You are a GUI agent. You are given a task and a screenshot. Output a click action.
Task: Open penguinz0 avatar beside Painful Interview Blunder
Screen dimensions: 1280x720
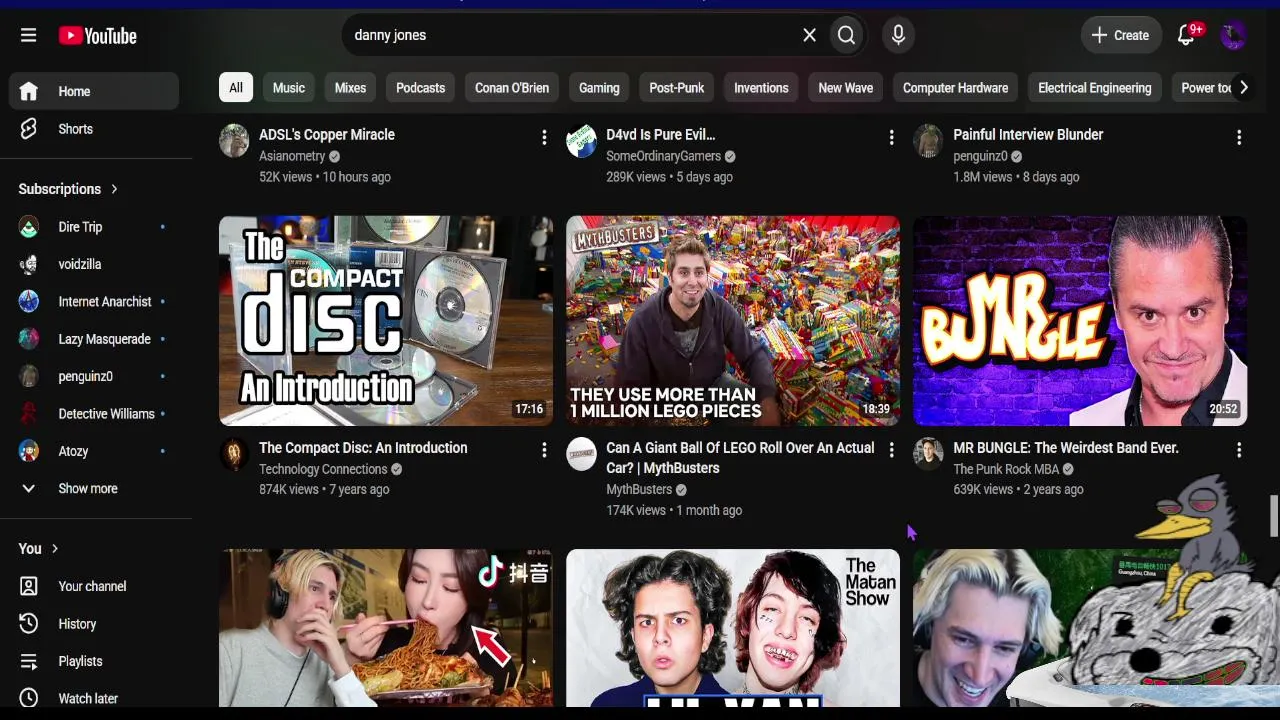click(x=928, y=141)
